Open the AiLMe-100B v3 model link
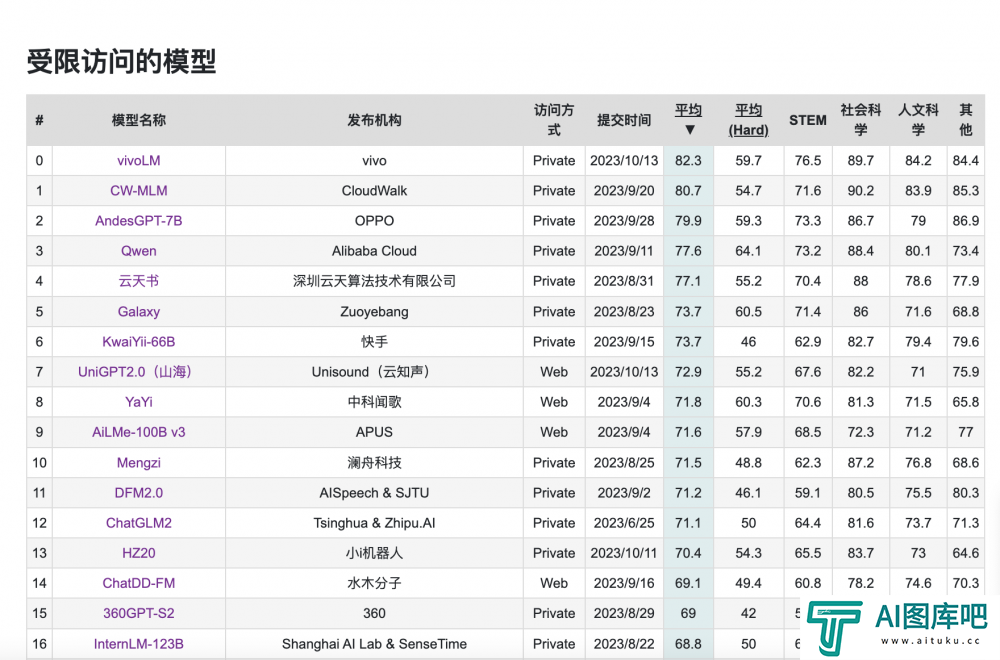This screenshot has width=1000, height=660. tap(138, 432)
